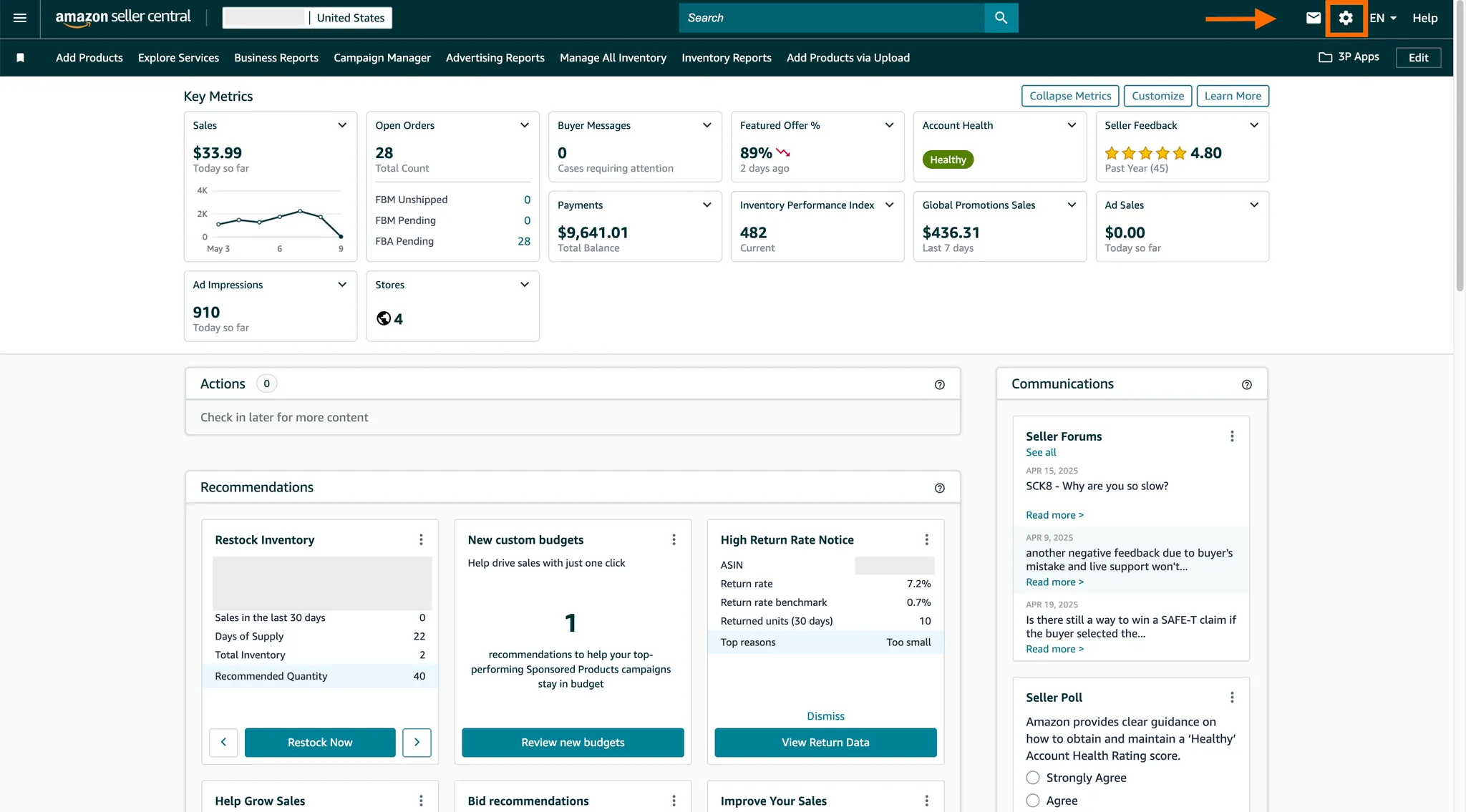The height and width of the screenshot is (812, 1466).
Task: Click the United States marketplace selector
Action: click(x=351, y=18)
